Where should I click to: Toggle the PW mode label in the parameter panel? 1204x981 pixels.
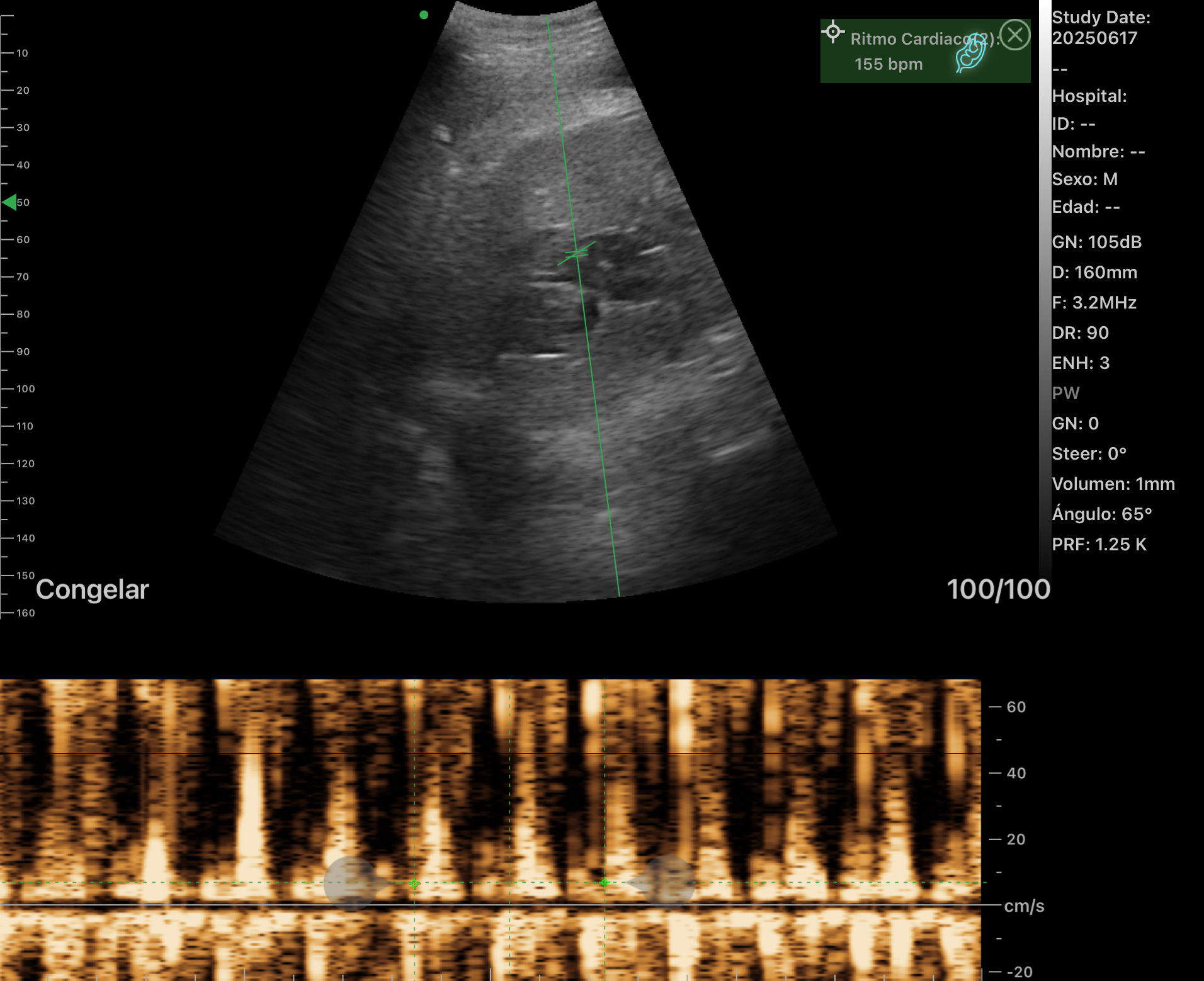[1066, 393]
